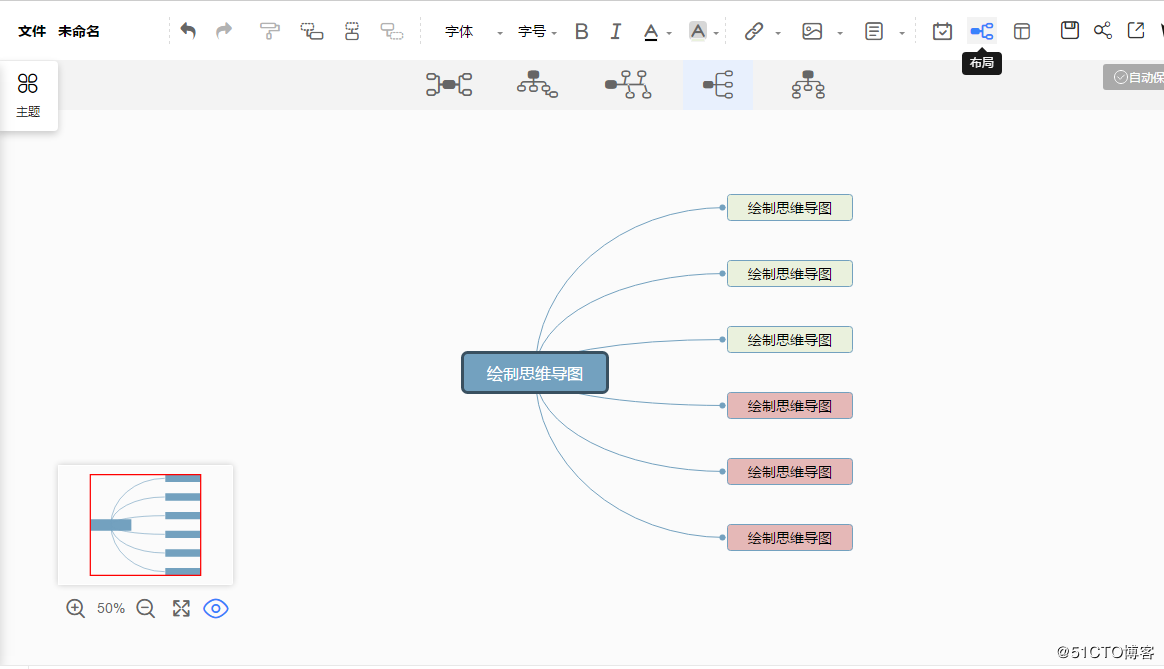Screen dimensions: 1164x669
Task: Insert a sibling topic node
Action: point(352,31)
